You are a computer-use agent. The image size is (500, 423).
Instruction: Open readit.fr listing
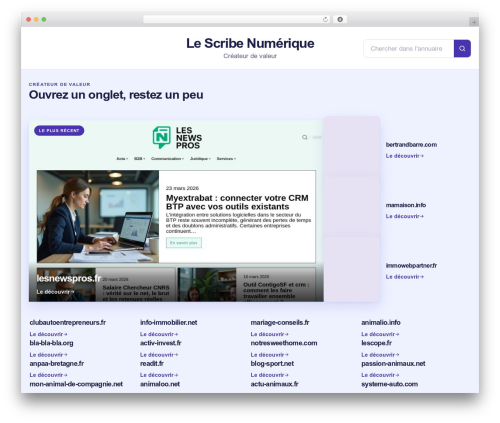pyautogui.click(x=152, y=363)
